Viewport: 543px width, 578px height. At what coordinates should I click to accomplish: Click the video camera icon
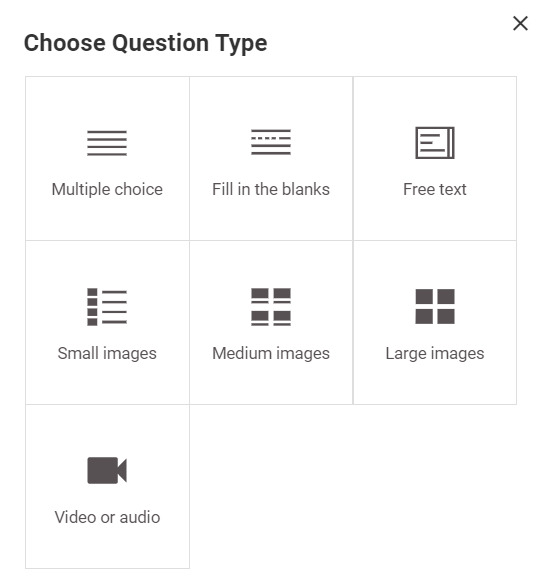pyautogui.click(x=107, y=470)
